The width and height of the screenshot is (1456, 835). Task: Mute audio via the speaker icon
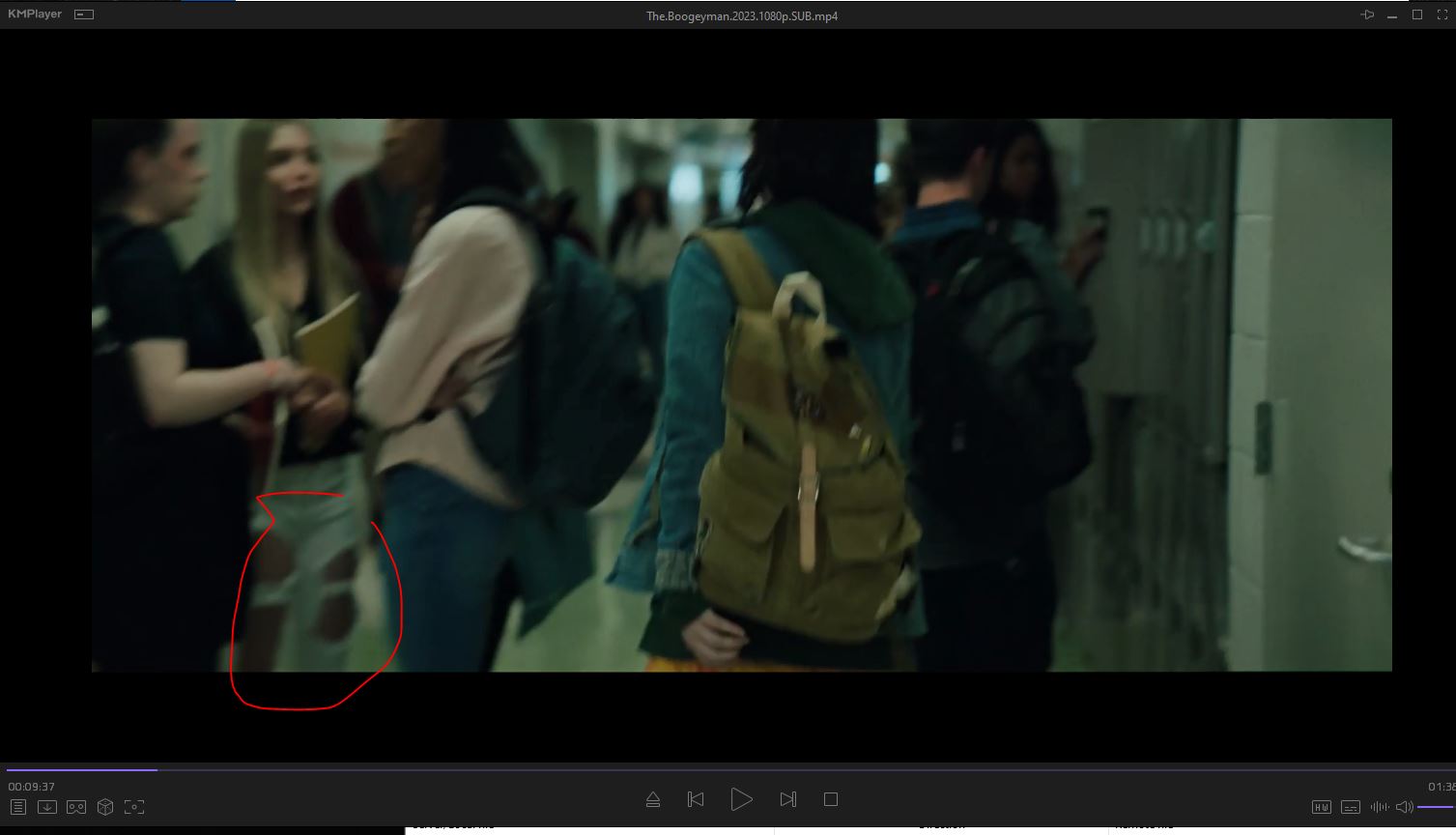point(1405,807)
